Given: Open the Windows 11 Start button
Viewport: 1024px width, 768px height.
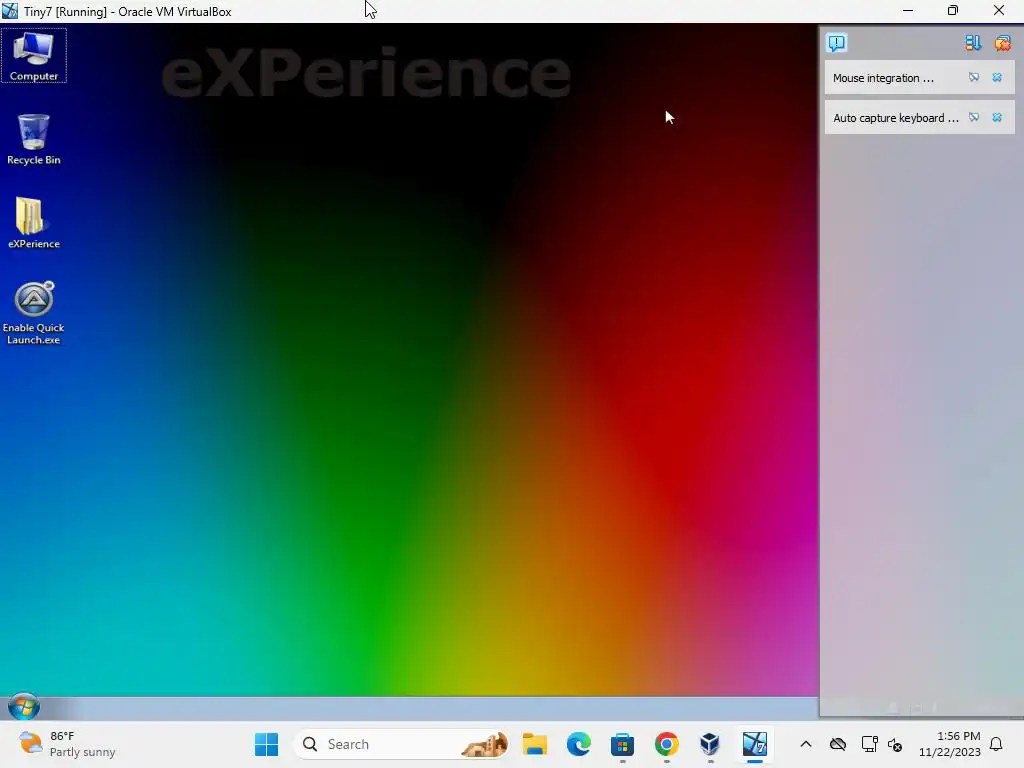Looking at the screenshot, I should [266, 744].
